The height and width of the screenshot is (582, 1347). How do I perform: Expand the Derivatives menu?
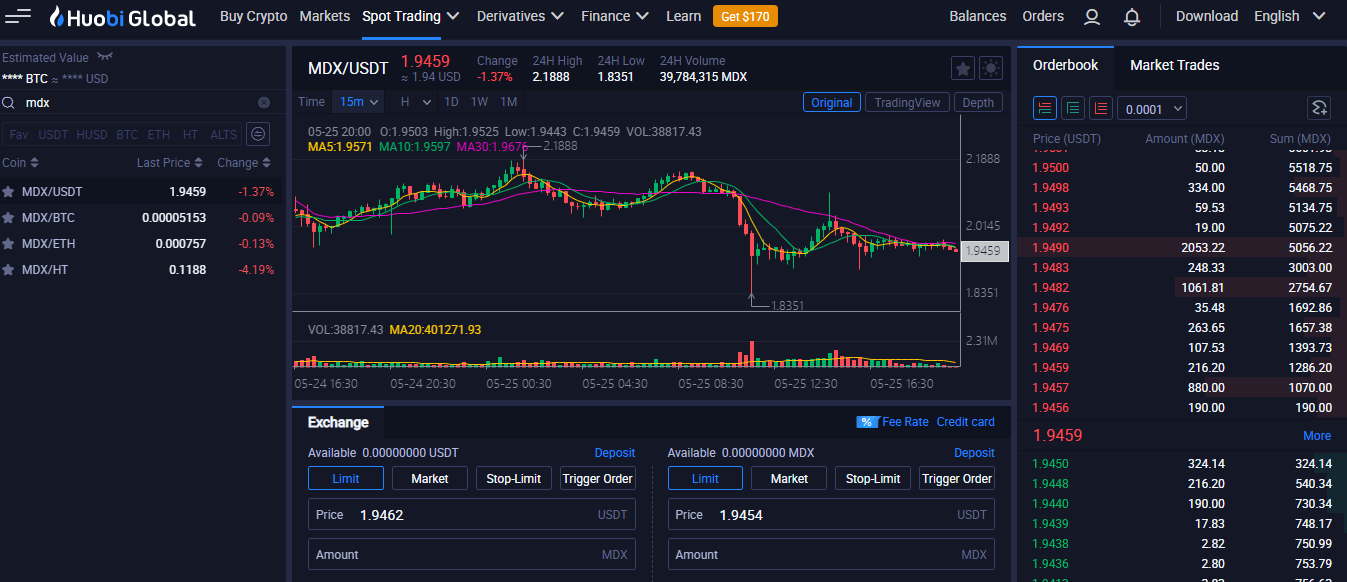521,16
